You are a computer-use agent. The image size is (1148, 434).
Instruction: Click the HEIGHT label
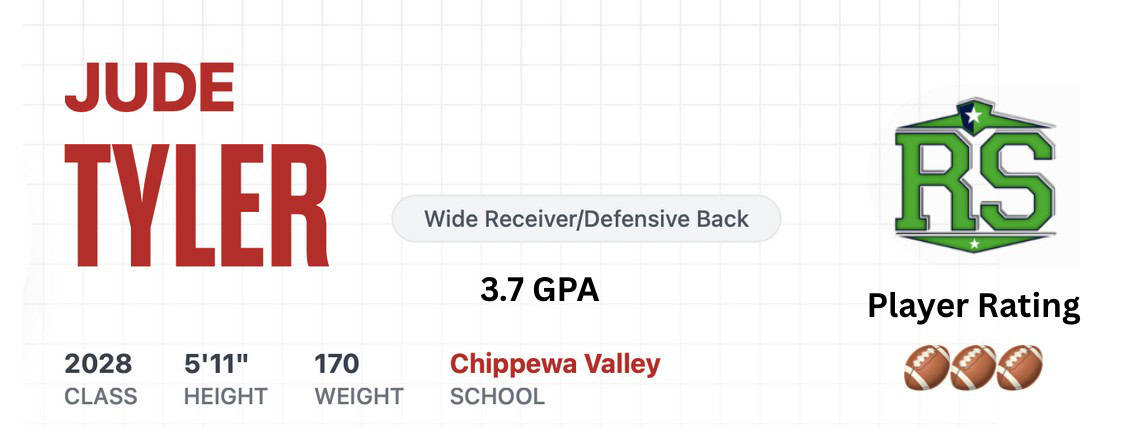(x=225, y=396)
